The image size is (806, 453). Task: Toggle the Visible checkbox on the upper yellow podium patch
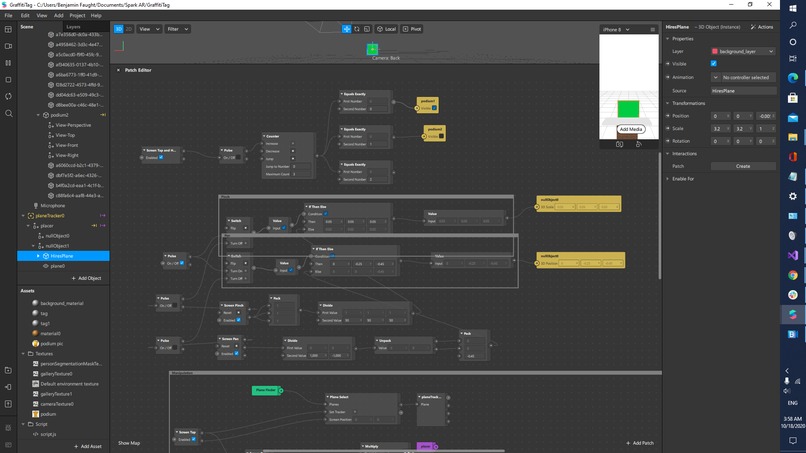point(434,108)
